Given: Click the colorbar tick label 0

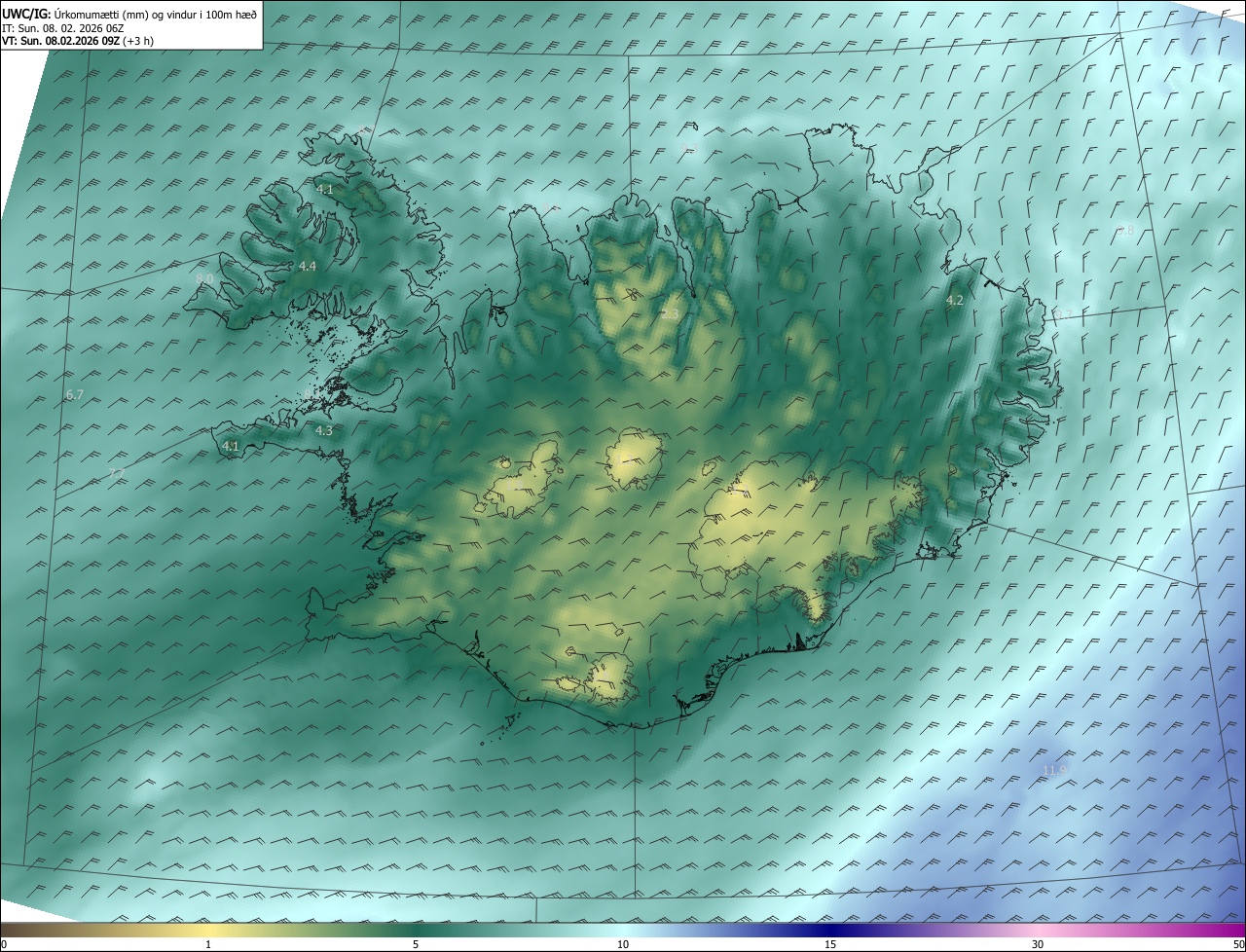Looking at the screenshot, I should [4, 945].
